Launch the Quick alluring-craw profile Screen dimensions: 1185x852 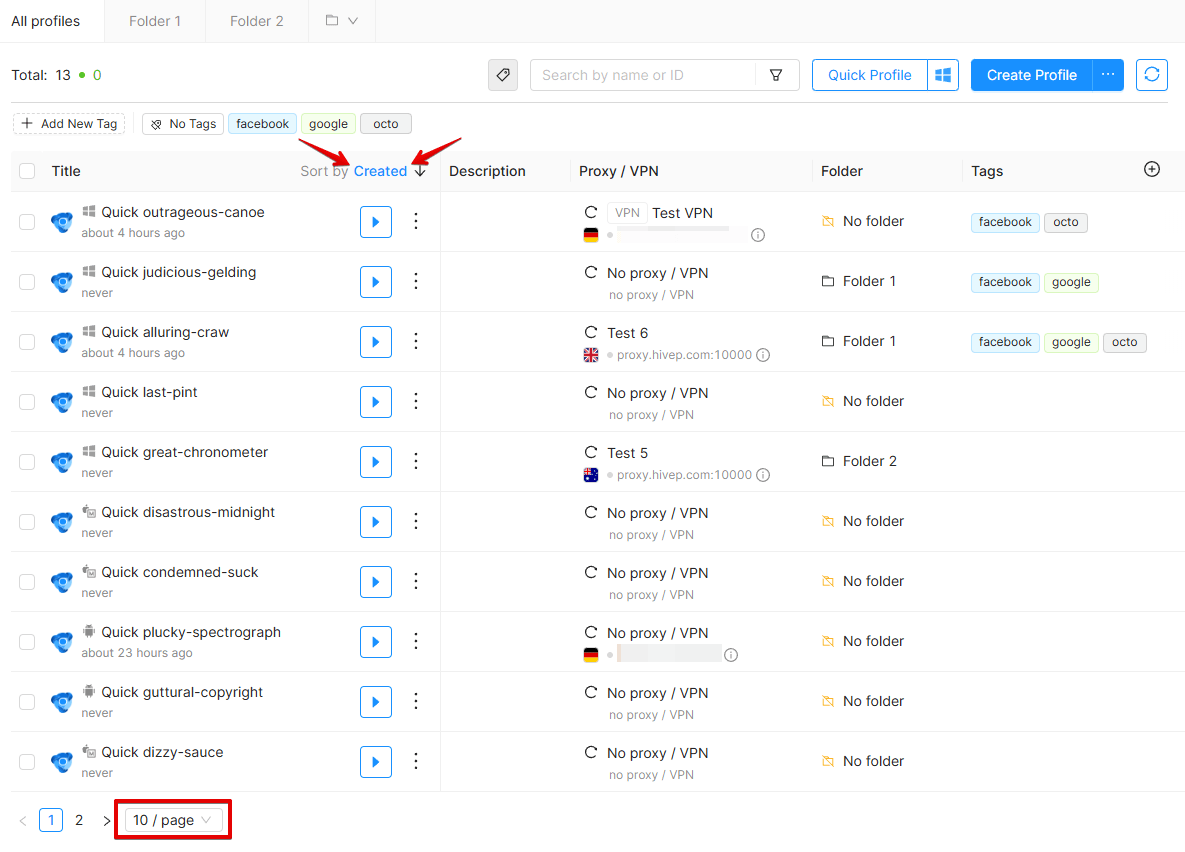[x=376, y=342]
